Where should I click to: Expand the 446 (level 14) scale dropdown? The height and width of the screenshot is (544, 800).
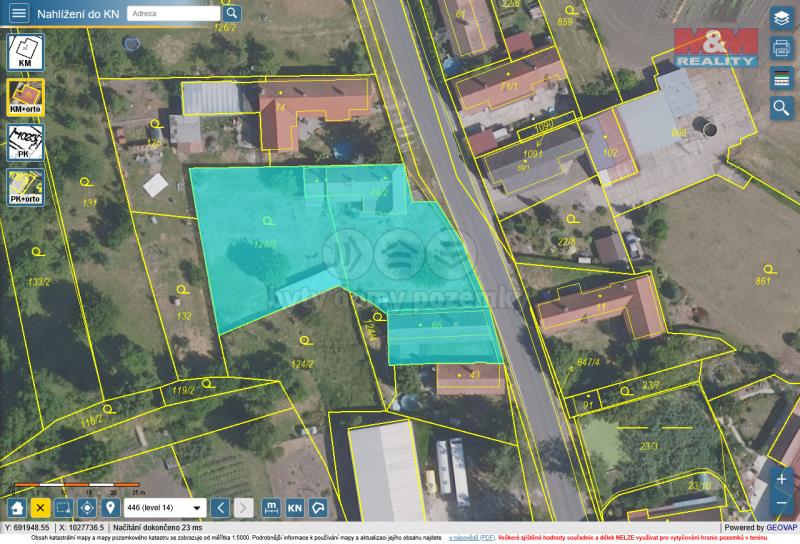click(x=165, y=507)
